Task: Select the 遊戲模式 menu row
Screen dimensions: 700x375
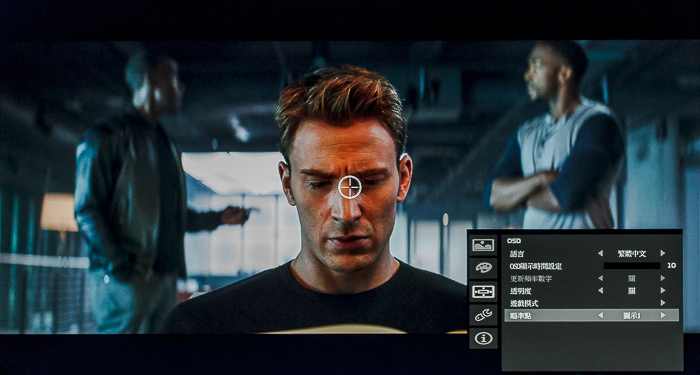Action: (592, 303)
